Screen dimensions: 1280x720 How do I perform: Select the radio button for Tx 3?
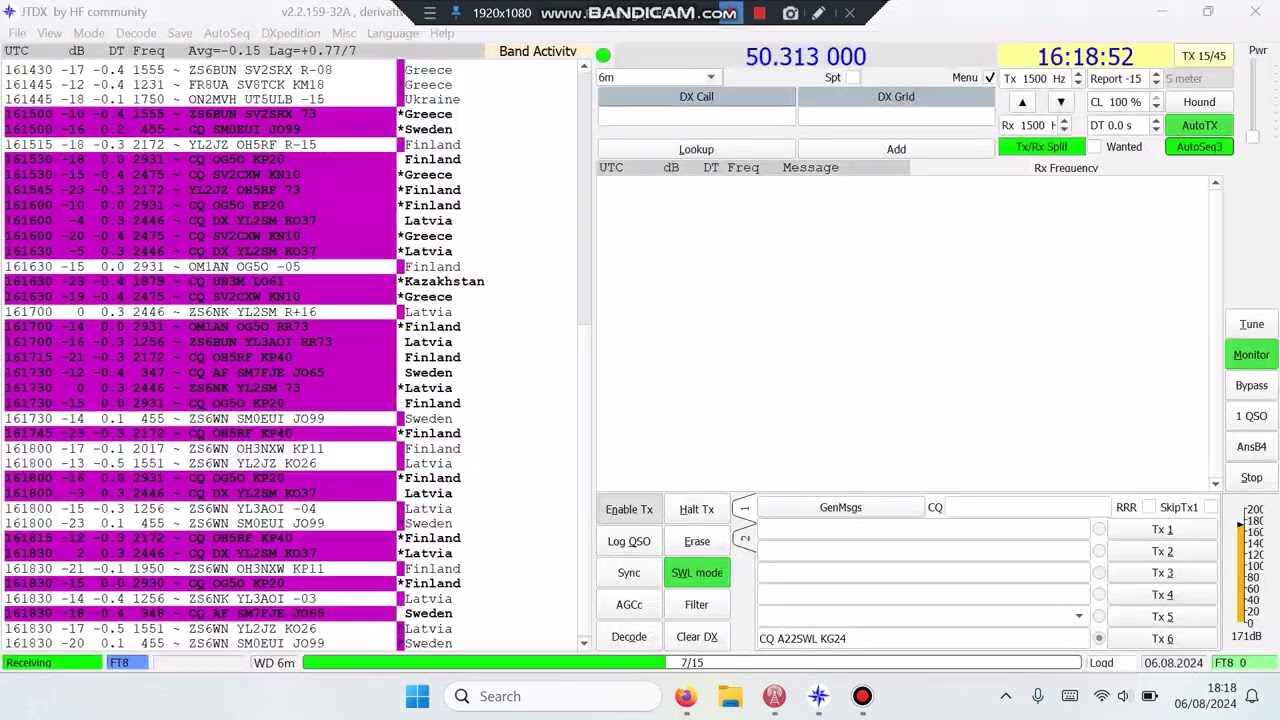1099,573
